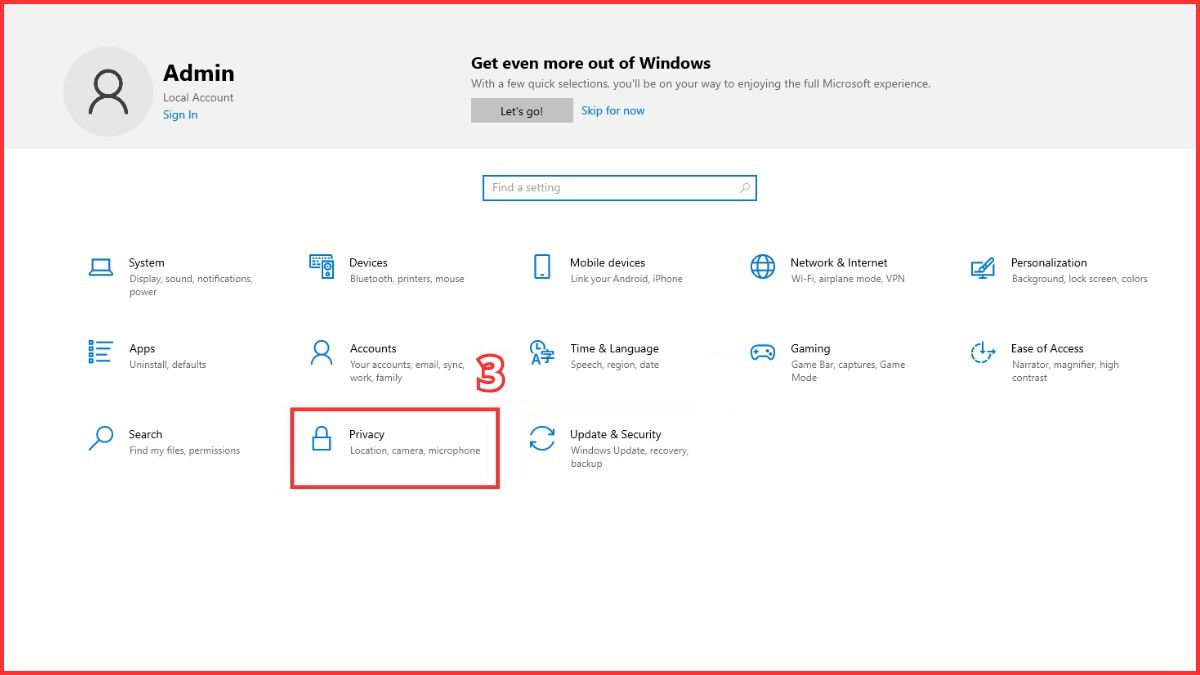
Task: Focus the Find a setting search field
Action: [x=619, y=188]
